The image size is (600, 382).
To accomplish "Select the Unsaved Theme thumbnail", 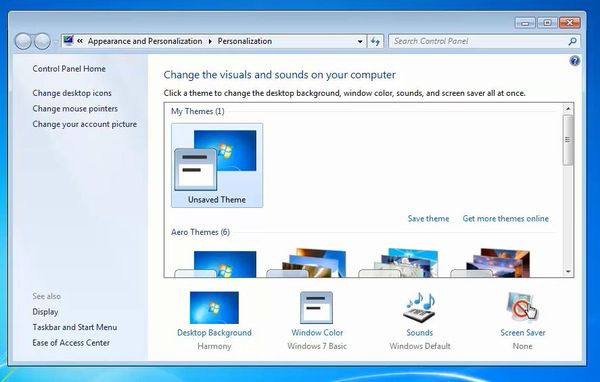I will (217, 165).
